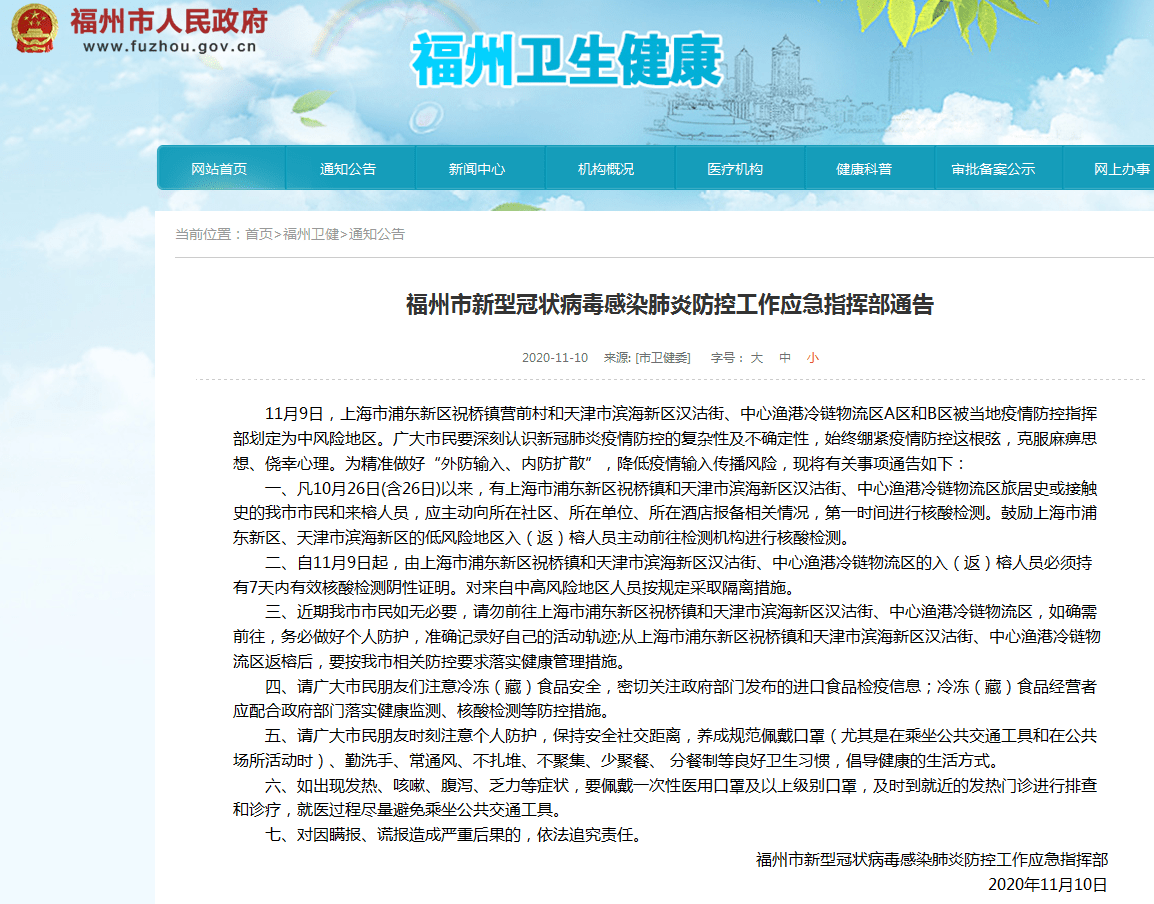Select the 健康科普 navigation item
Image resolution: width=1154 pixels, height=904 pixels.
tap(864, 169)
